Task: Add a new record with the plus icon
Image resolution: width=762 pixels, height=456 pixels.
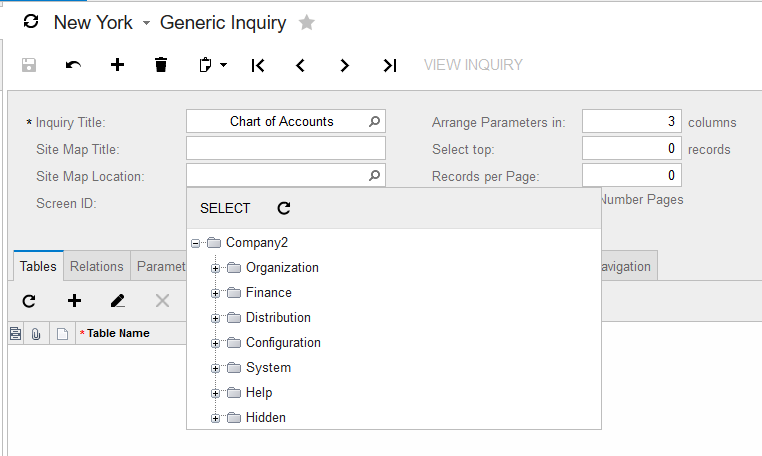Action: point(117,65)
